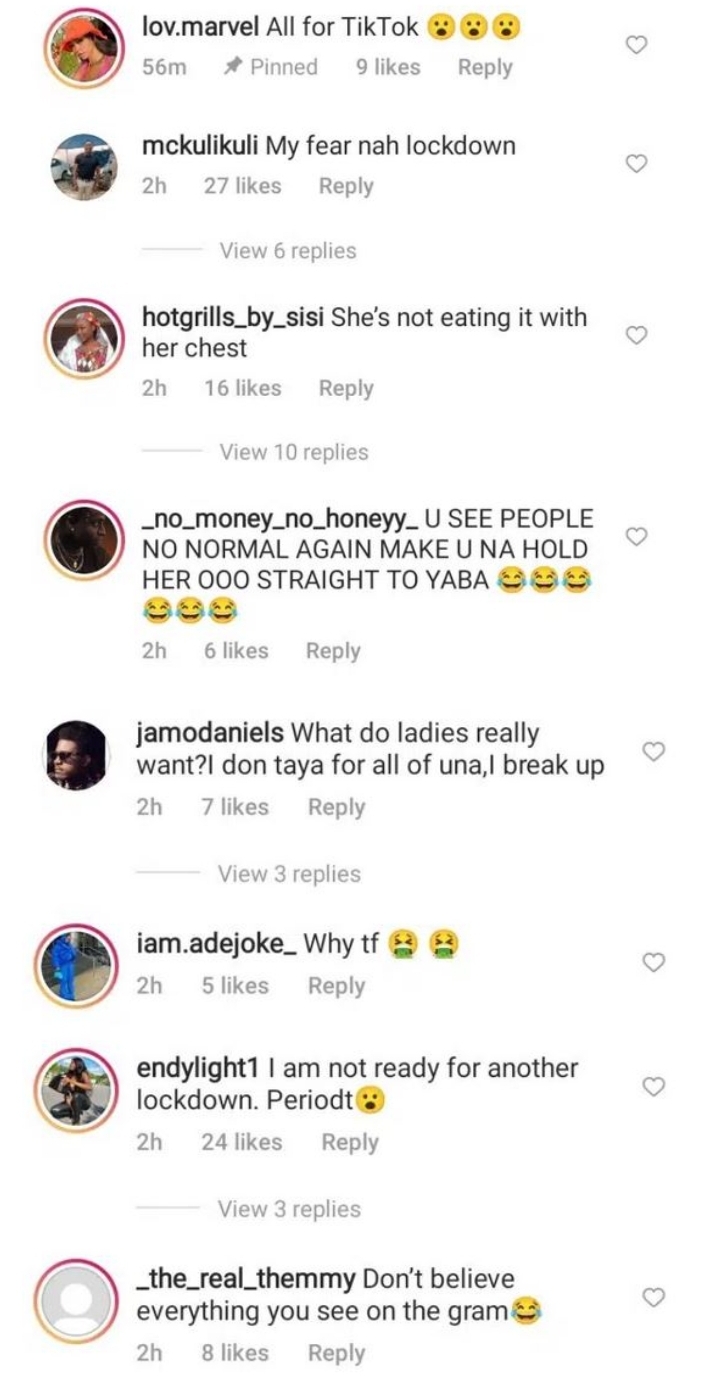Open the endylight1 username link
Screen dimensions: 704x1391
(x=195, y=1068)
